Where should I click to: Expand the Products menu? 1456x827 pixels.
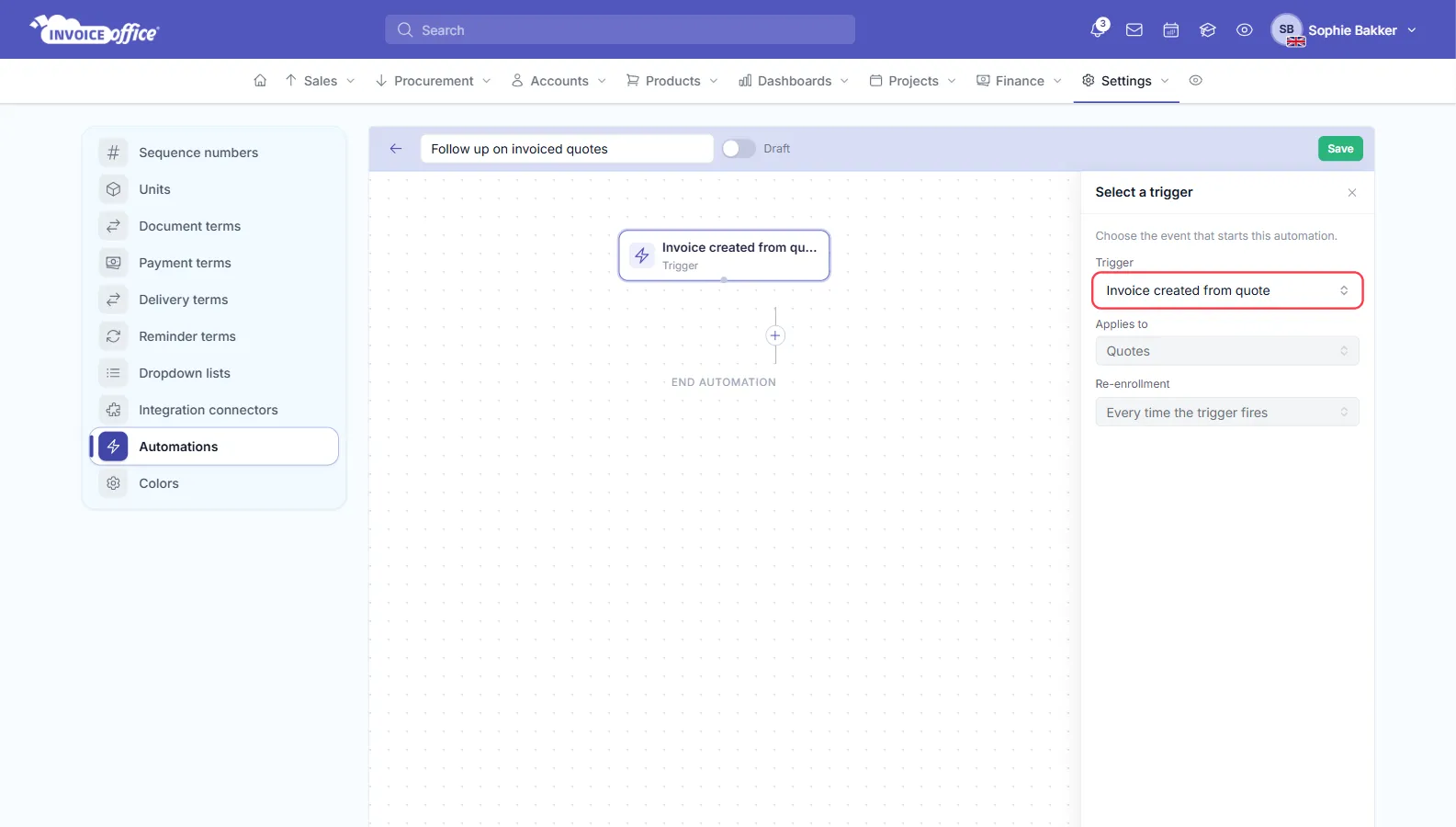click(672, 80)
